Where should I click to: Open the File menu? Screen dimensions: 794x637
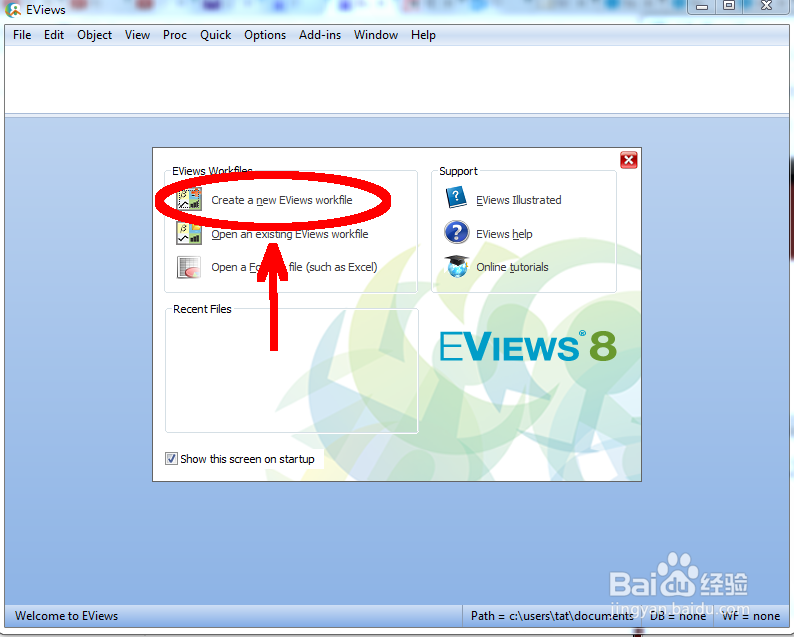[x=22, y=35]
